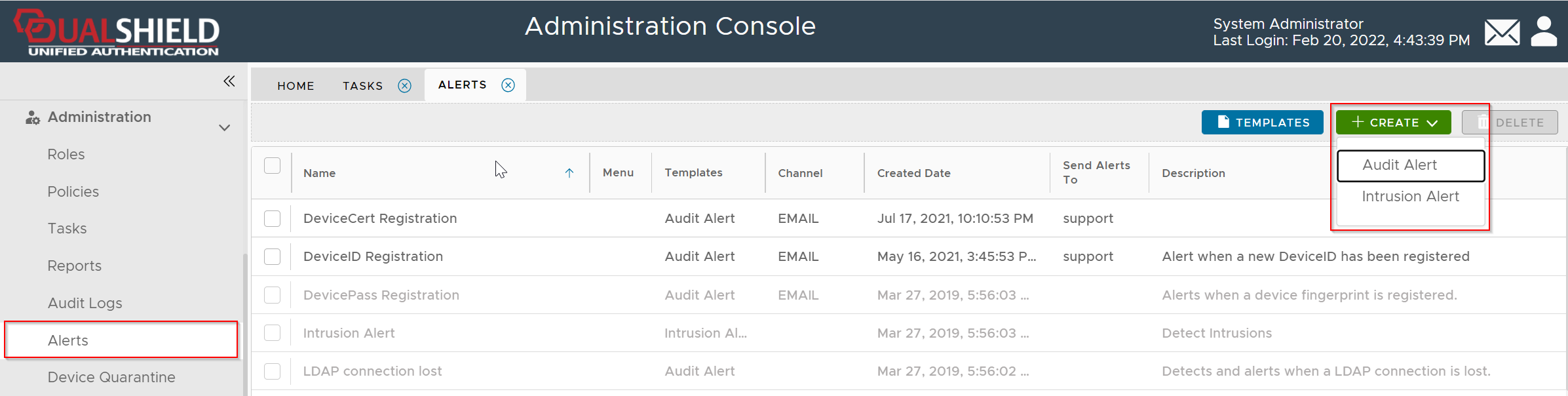Collapse the Administration menu chevron

click(224, 127)
